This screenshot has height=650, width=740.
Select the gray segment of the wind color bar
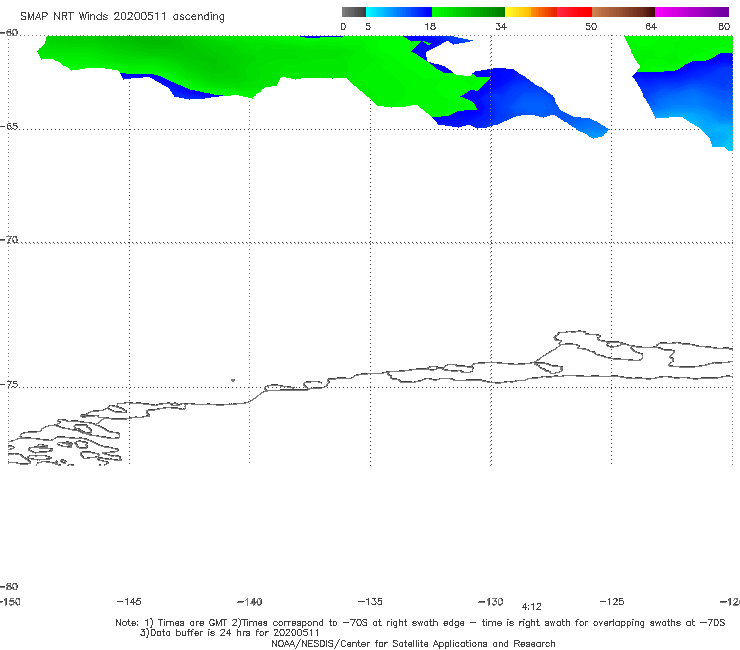[354, 12]
